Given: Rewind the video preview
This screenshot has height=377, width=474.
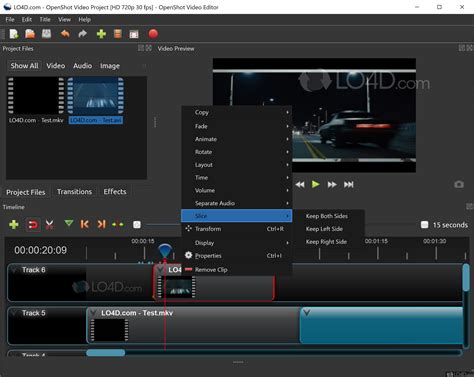Looking at the screenshot, I should [x=300, y=185].
